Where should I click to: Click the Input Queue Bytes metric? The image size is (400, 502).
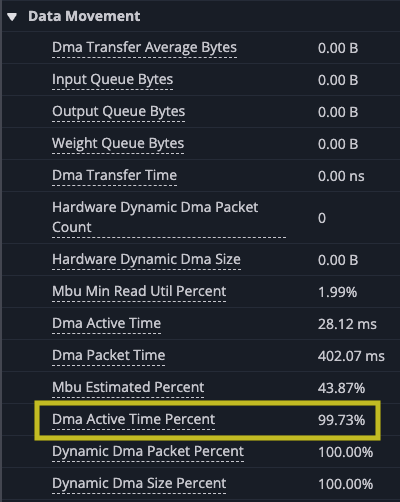112,80
